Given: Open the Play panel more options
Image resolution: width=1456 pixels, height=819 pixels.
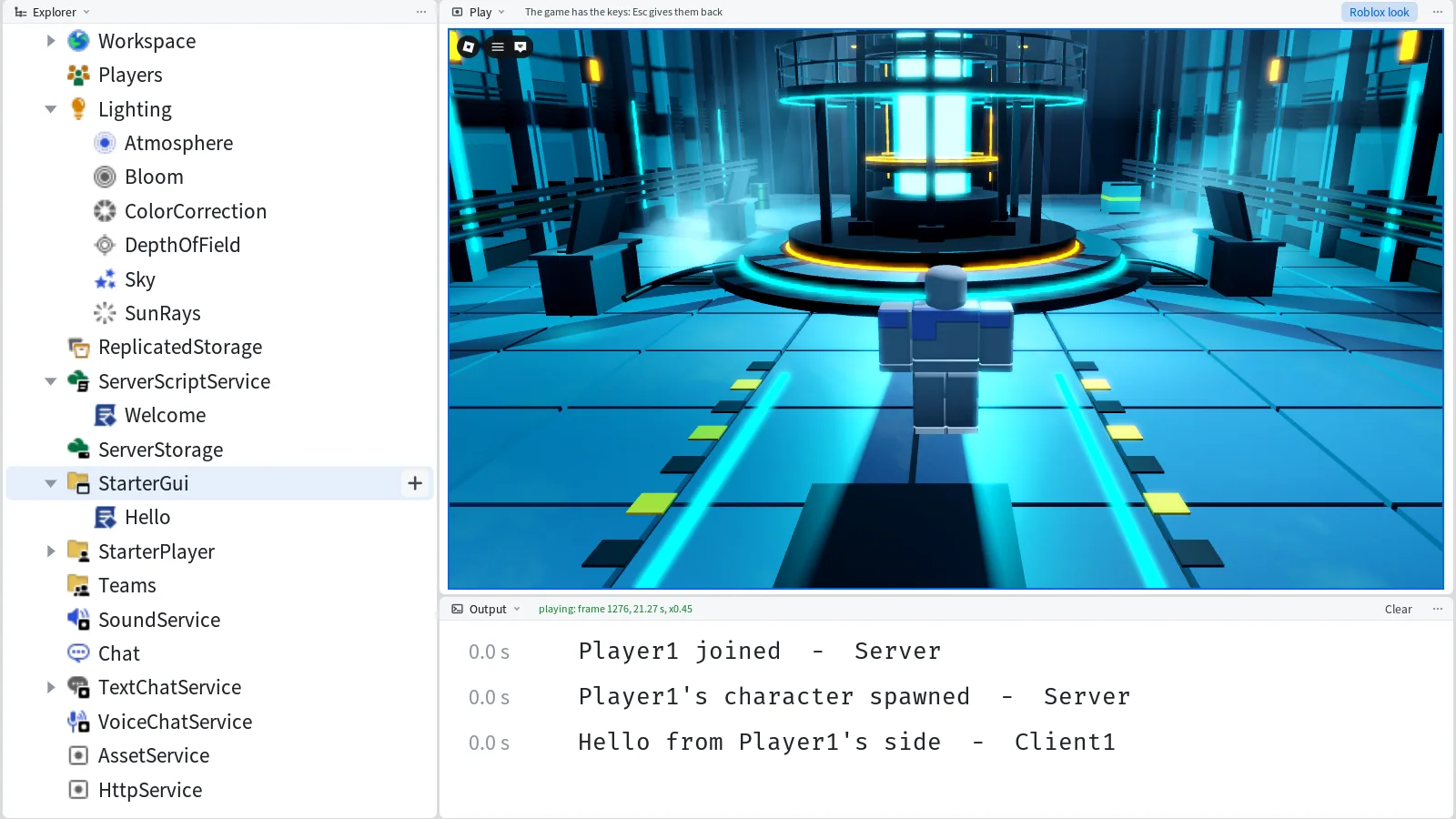Looking at the screenshot, I should 1438,12.
